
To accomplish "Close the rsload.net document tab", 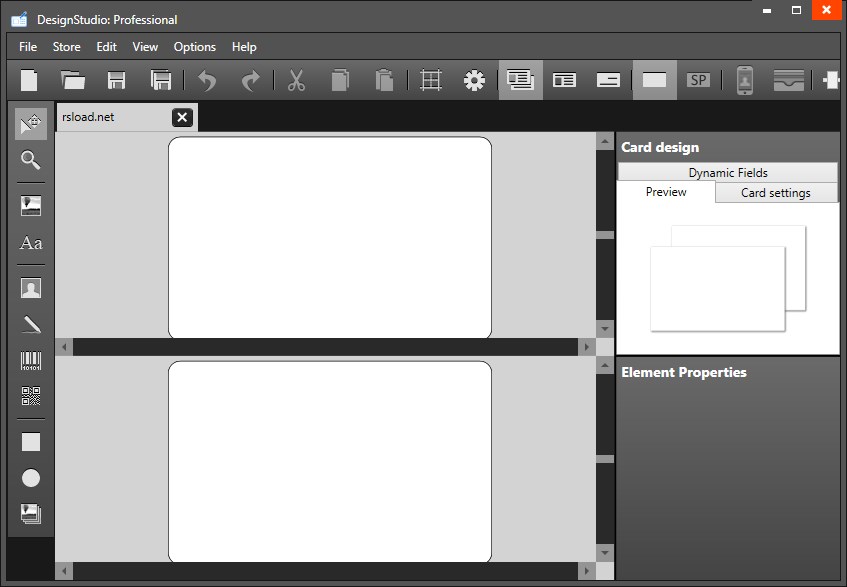I will pos(182,117).
